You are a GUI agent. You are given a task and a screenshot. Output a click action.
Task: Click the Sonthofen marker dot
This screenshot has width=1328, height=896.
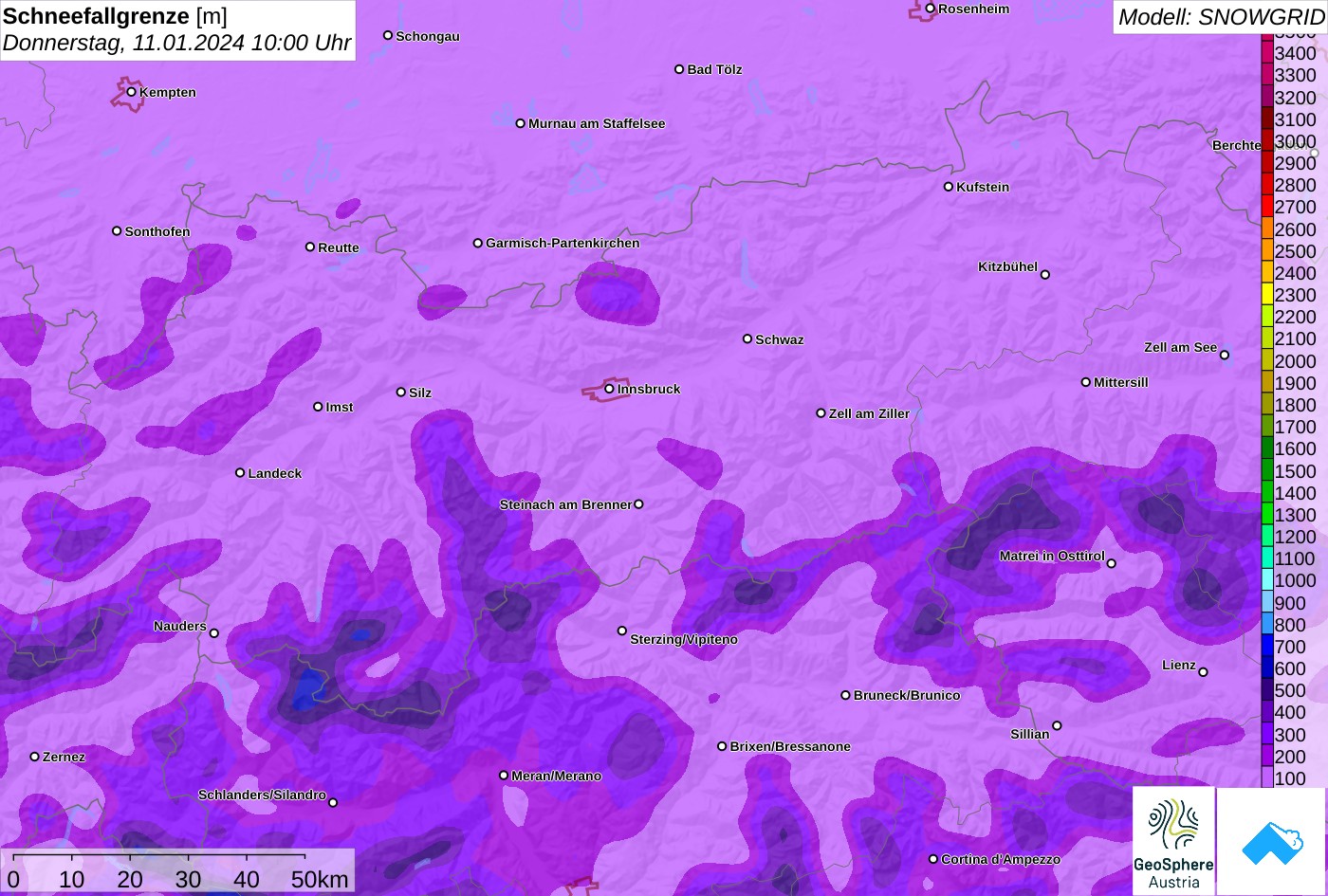point(117,230)
